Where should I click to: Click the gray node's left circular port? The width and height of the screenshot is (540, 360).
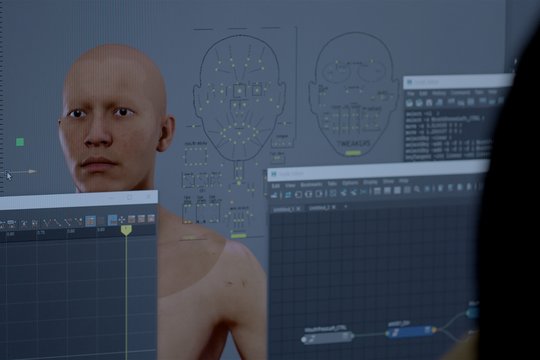[x=304, y=340]
